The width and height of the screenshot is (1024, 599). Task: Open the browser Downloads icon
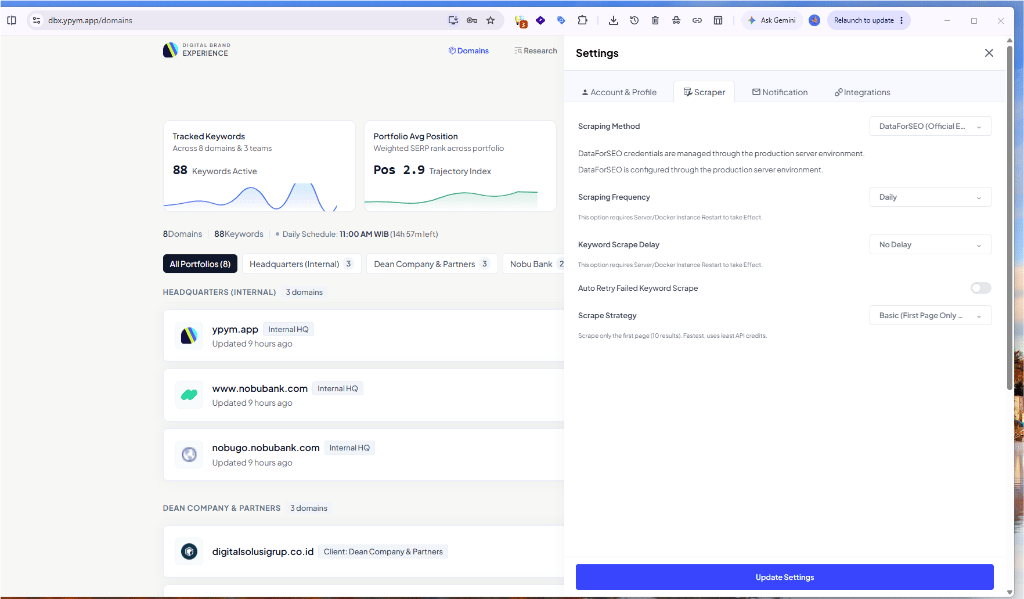click(x=613, y=20)
